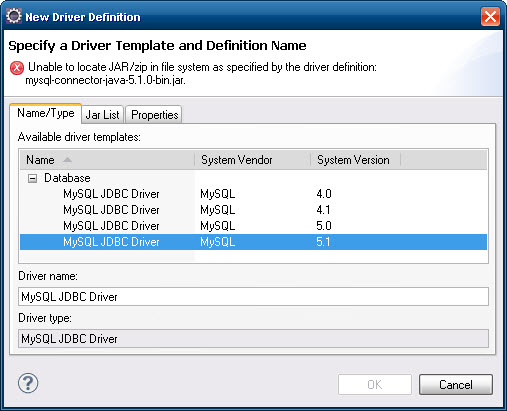Cancel the driver definition dialog
The image size is (507, 411).
(x=456, y=385)
